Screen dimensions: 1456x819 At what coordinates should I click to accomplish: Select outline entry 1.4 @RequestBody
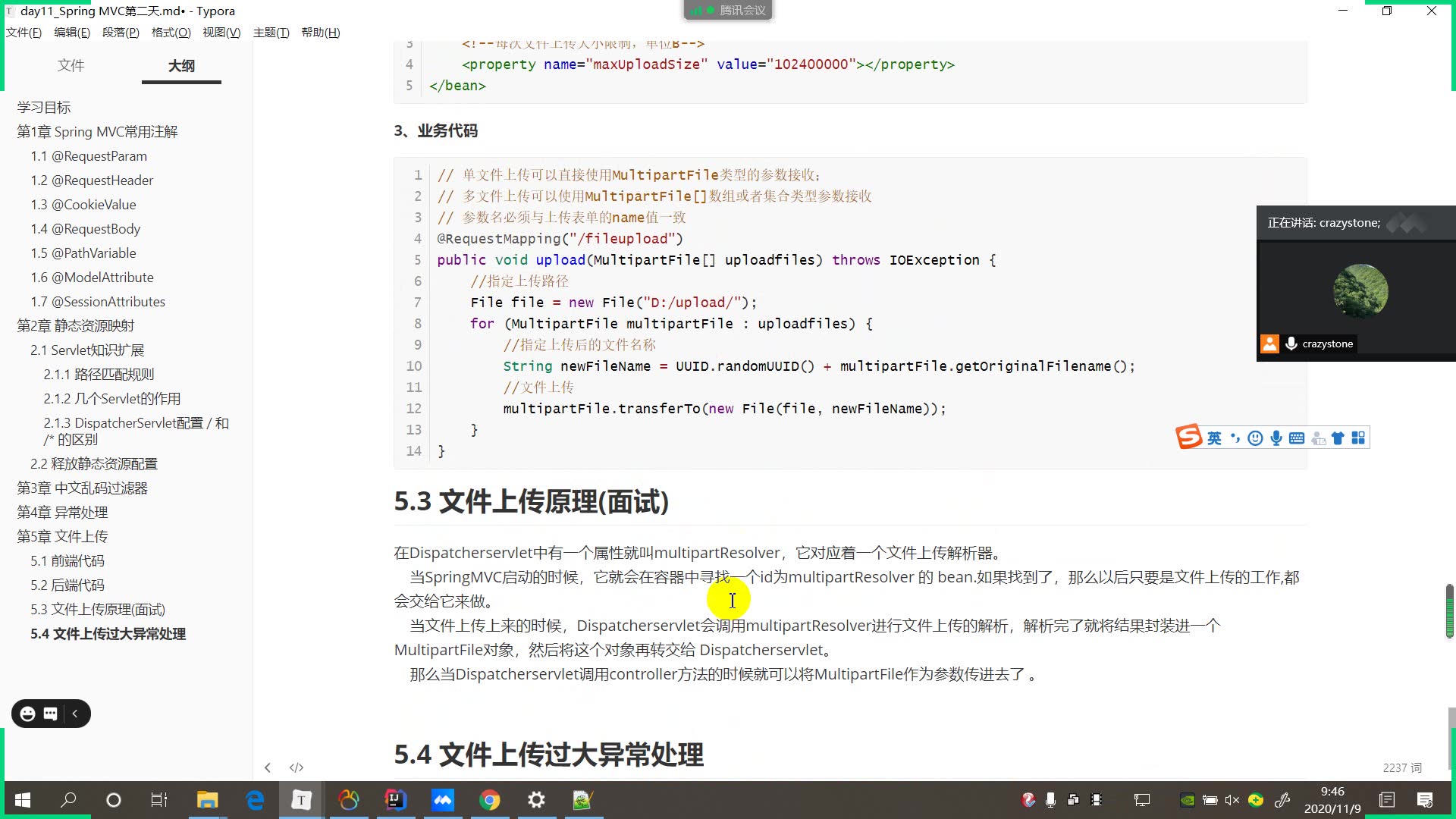[85, 228]
